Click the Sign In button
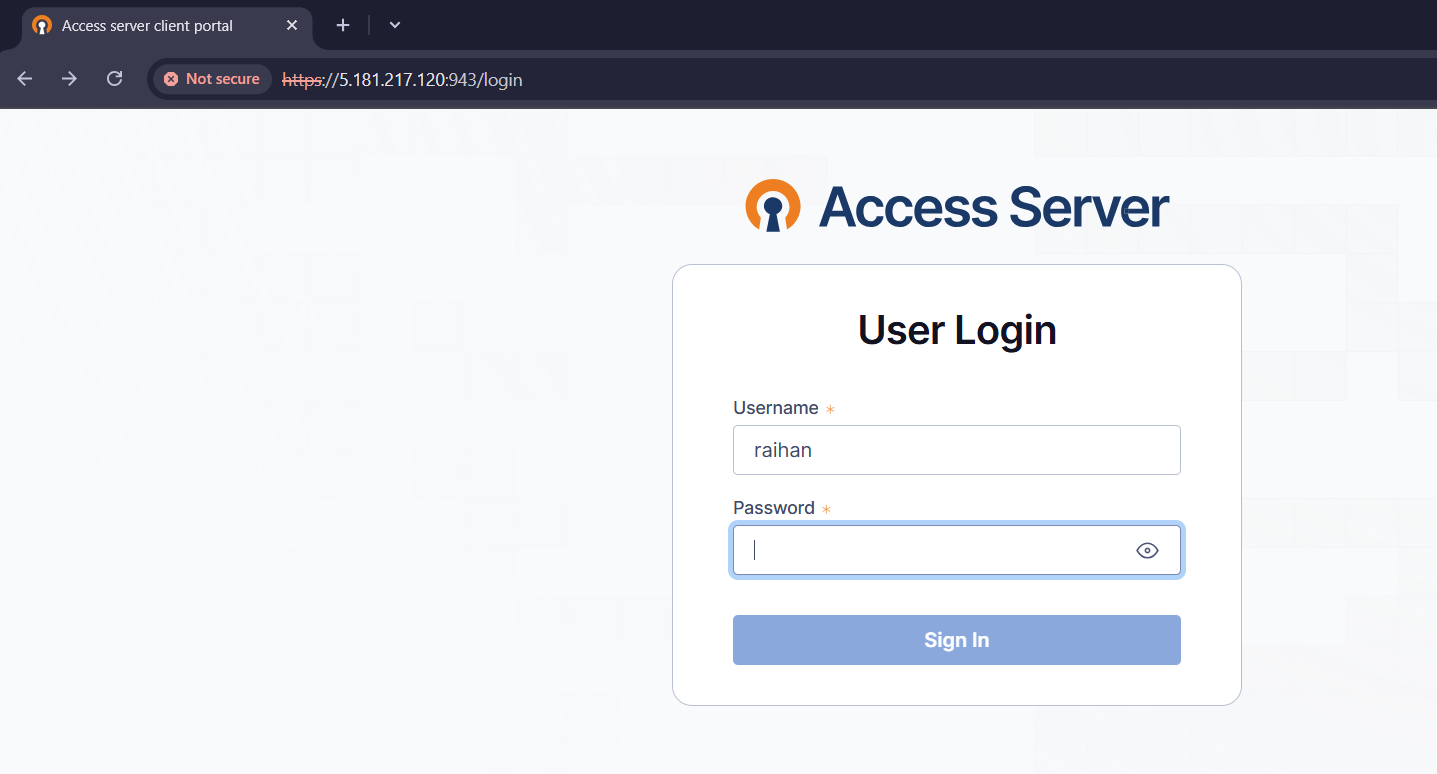The height and width of the screenshot is (774, 1437). coord(957,640)
